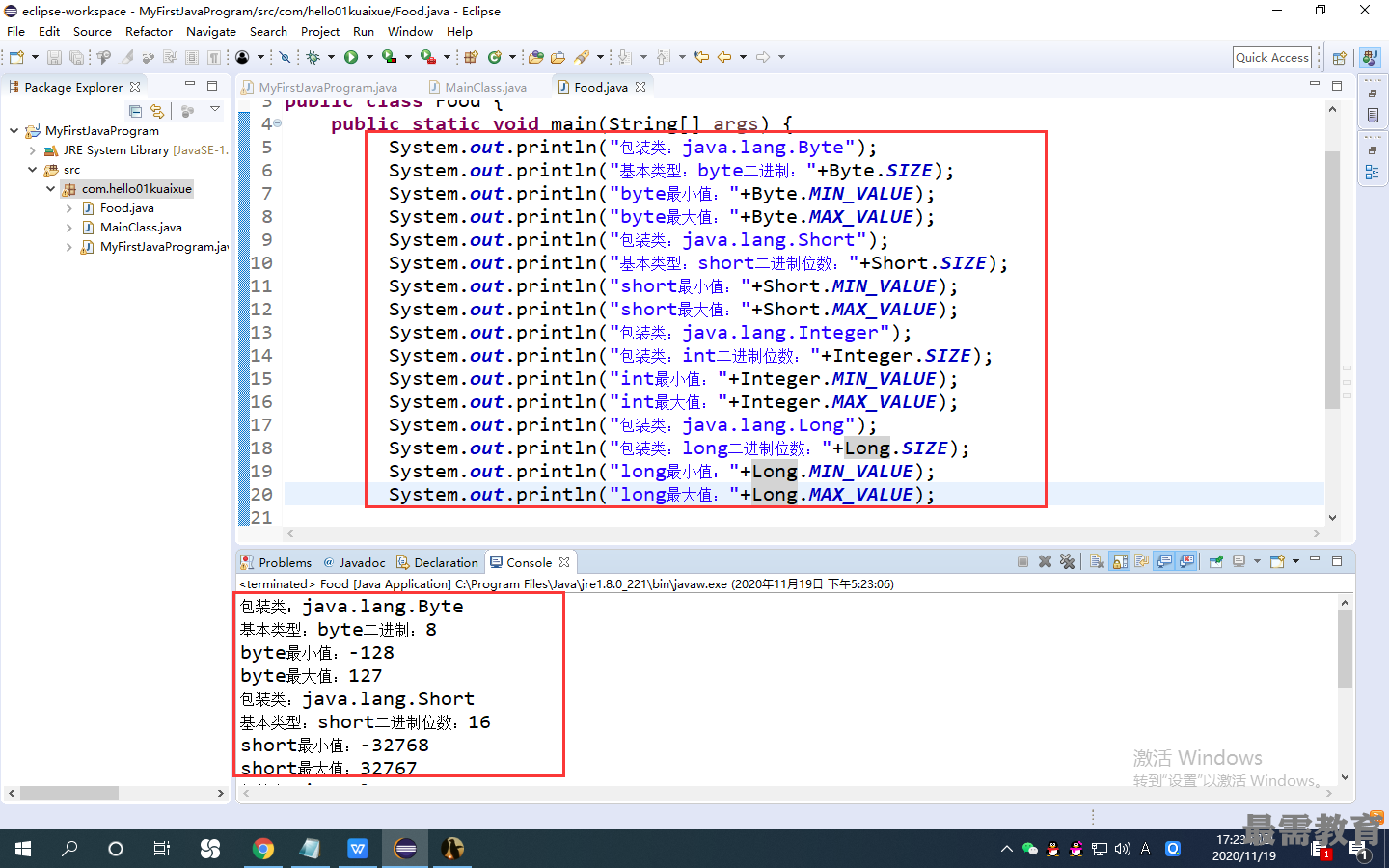Click the Search flashlight toolbar icon
The width and height of the screenshot is (1389, 868).
(582, 57)
